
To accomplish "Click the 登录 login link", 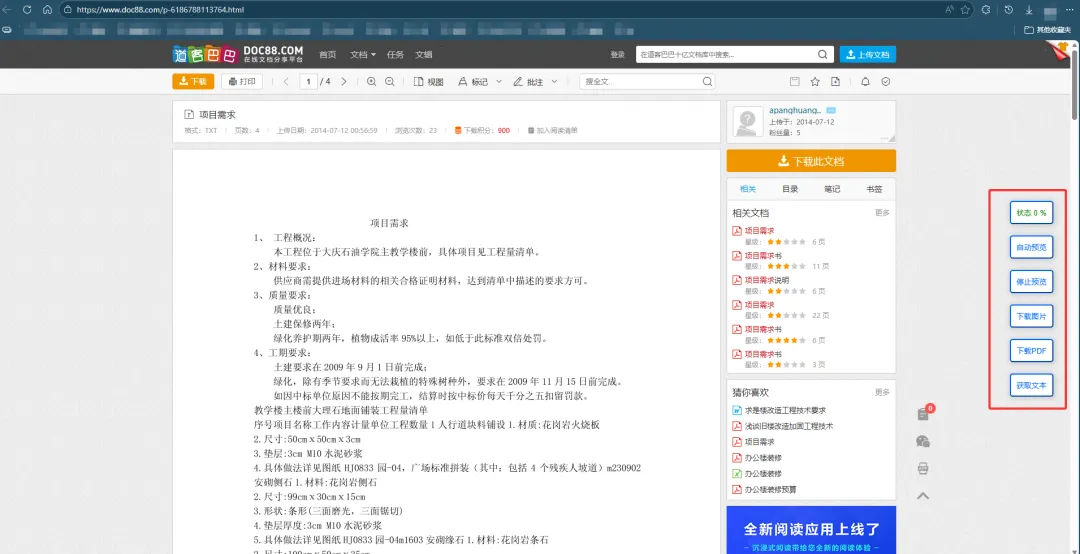I will click(x=617, y=54).
